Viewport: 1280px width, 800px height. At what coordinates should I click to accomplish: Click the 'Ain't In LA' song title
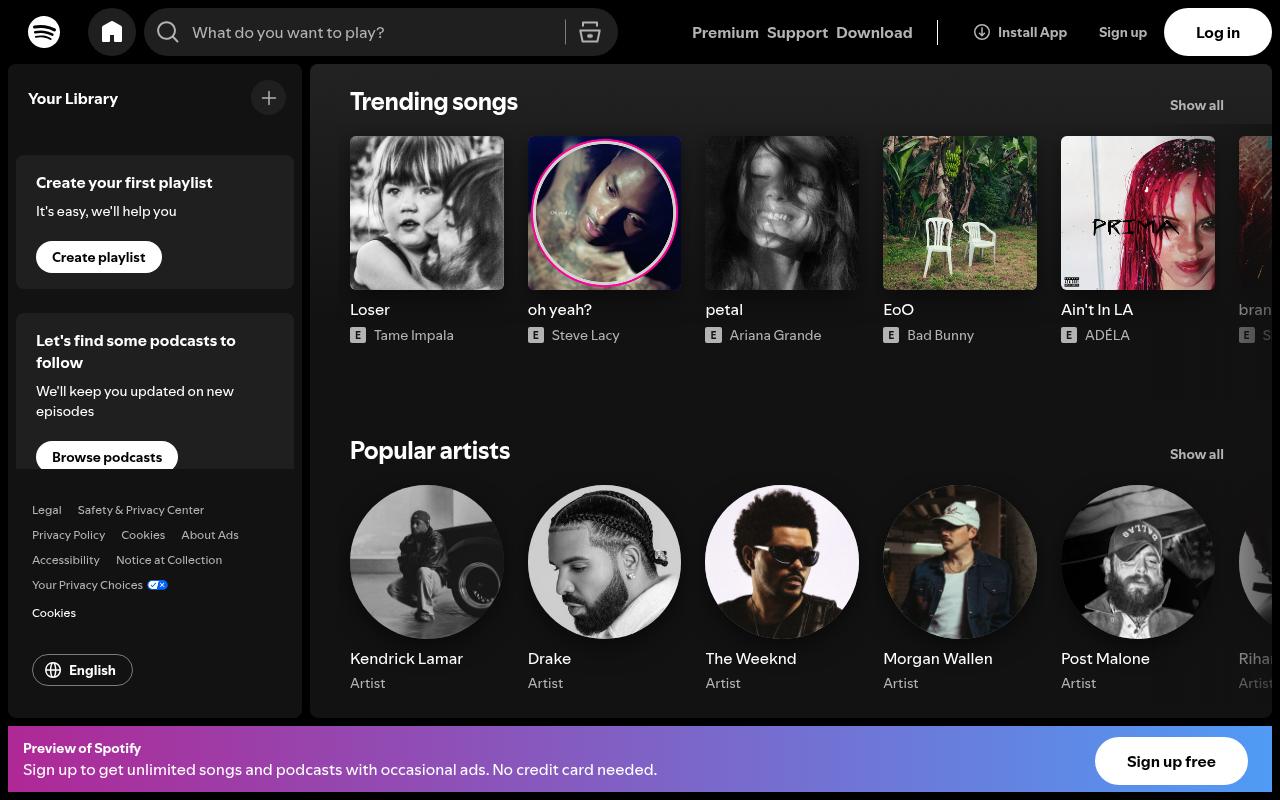click(x=1097, y=310)
